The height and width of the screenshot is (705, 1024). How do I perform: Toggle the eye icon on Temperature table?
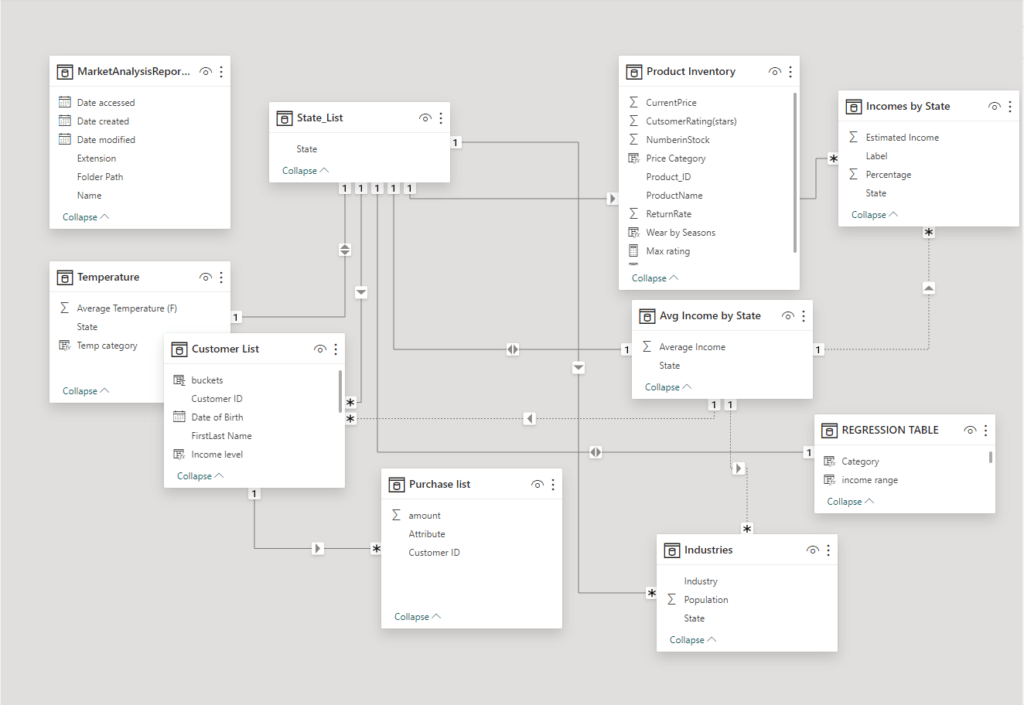pyautogui.click(x=205, y=277)
